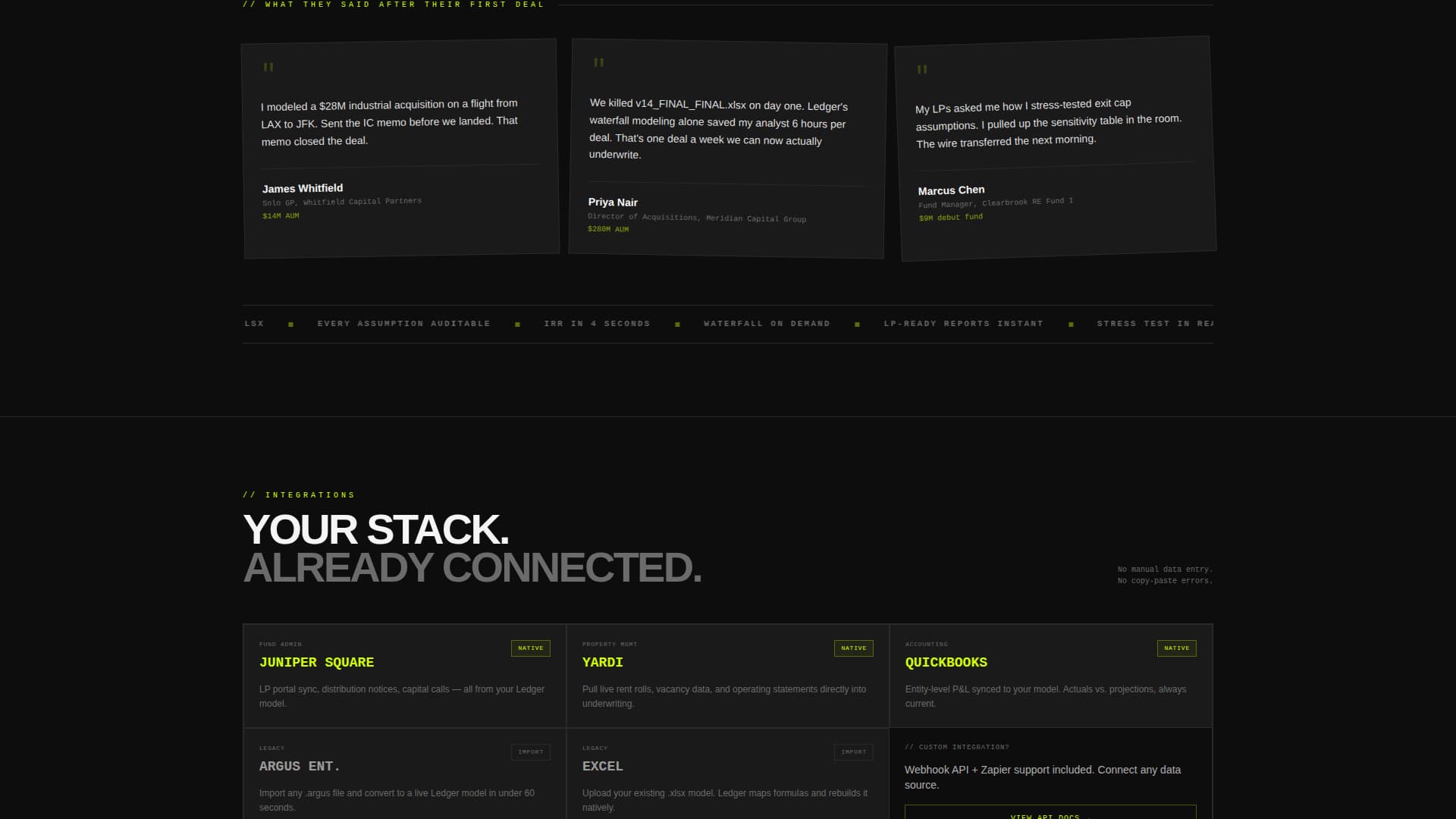The height and width of the screenshot is (819, 1456).
Task: Click the "Every Assumption Auditable" ticker item
Action: point(403,324)
